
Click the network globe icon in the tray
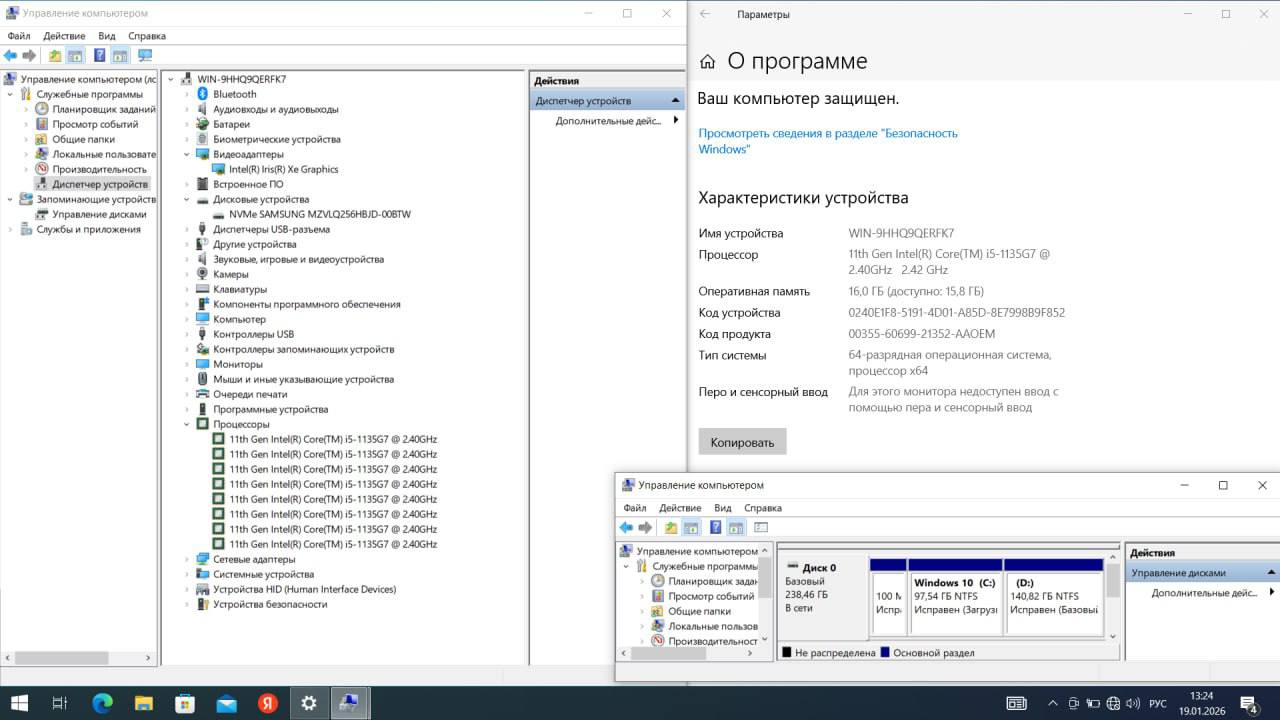[1113, 703]
